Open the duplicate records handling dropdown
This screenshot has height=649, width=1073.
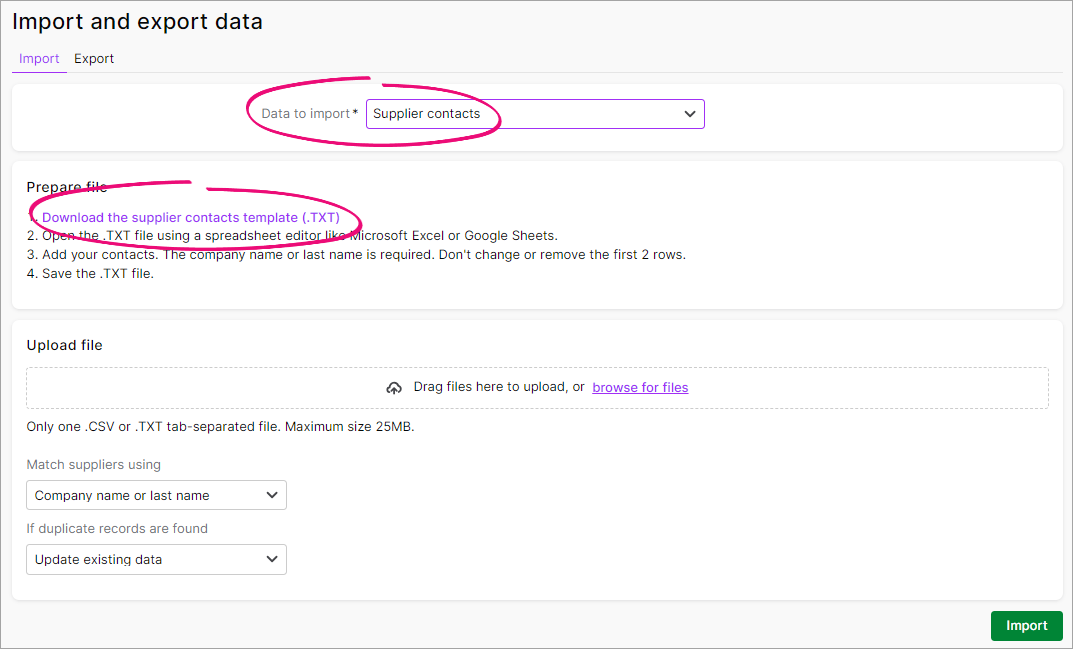156,559
